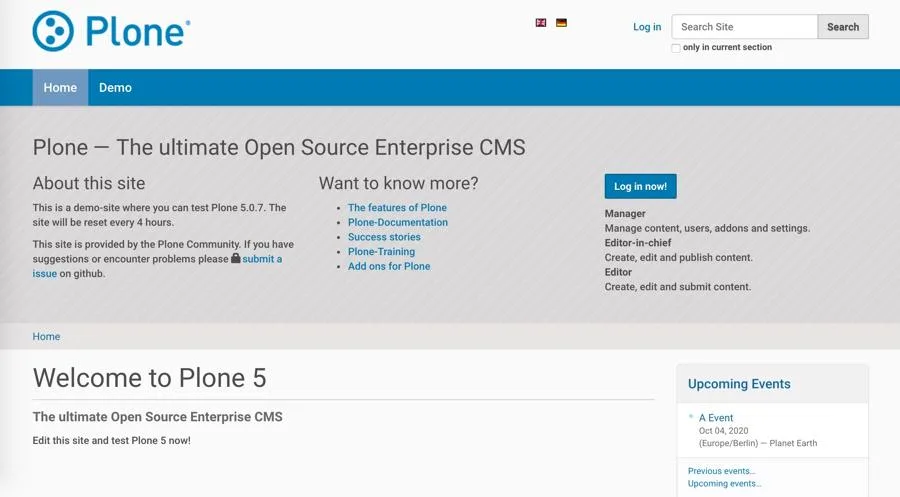Click the 'Manager' role label
This screenshot has width=900, height=497.
tap(625, 213)
